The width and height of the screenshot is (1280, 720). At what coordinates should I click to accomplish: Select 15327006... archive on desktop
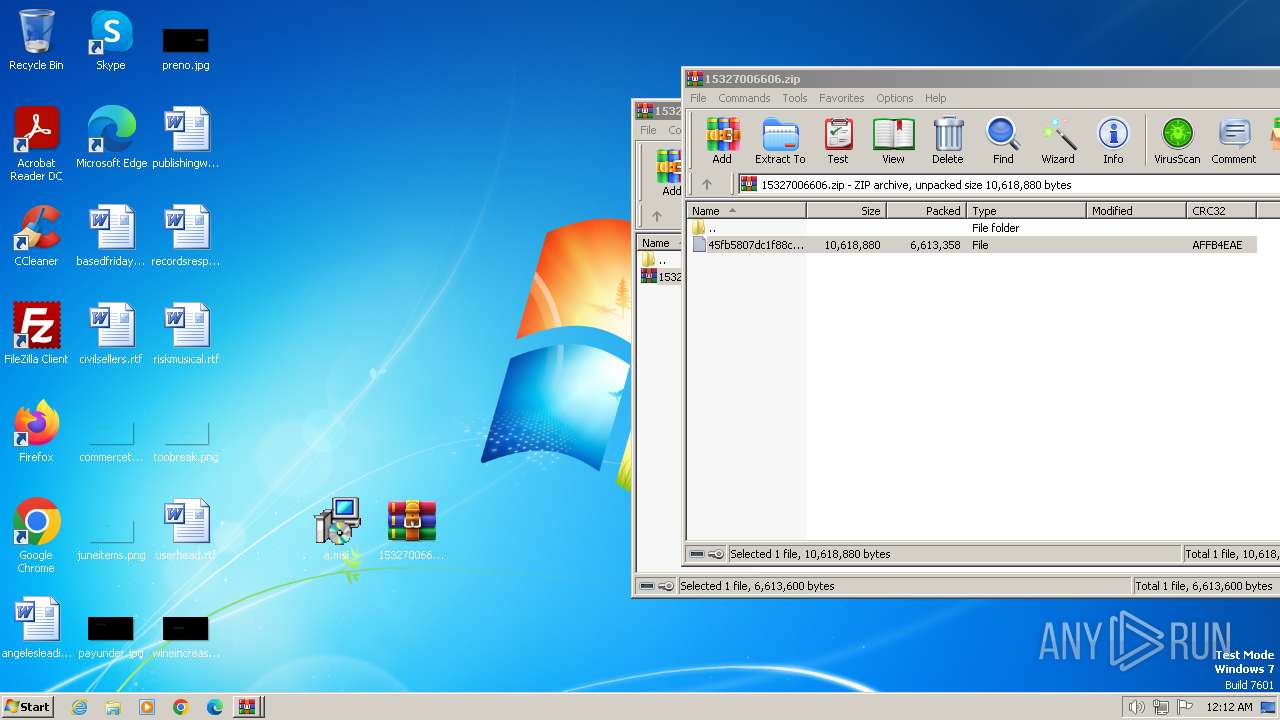(x=412, y=530)
